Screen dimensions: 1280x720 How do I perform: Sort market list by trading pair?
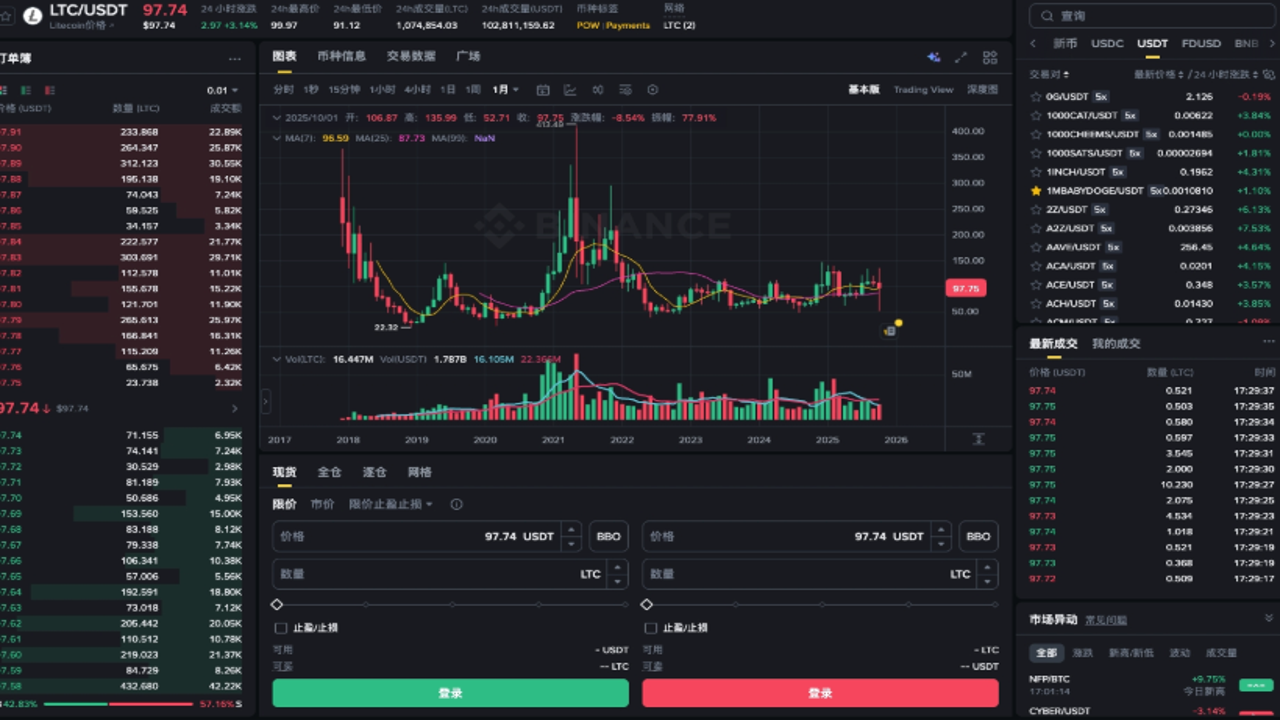point(1051,75)
